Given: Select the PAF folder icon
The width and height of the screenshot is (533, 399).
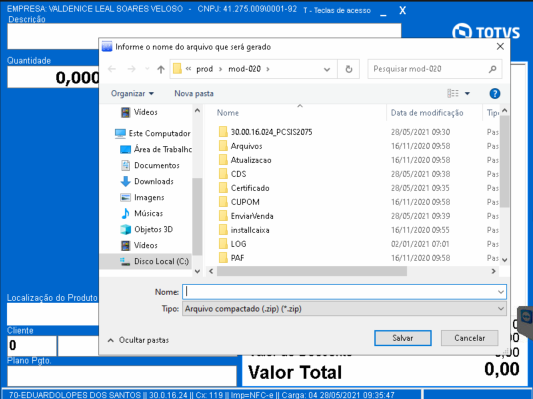Looking at the screenshot, I should click(x=223, y=258).
